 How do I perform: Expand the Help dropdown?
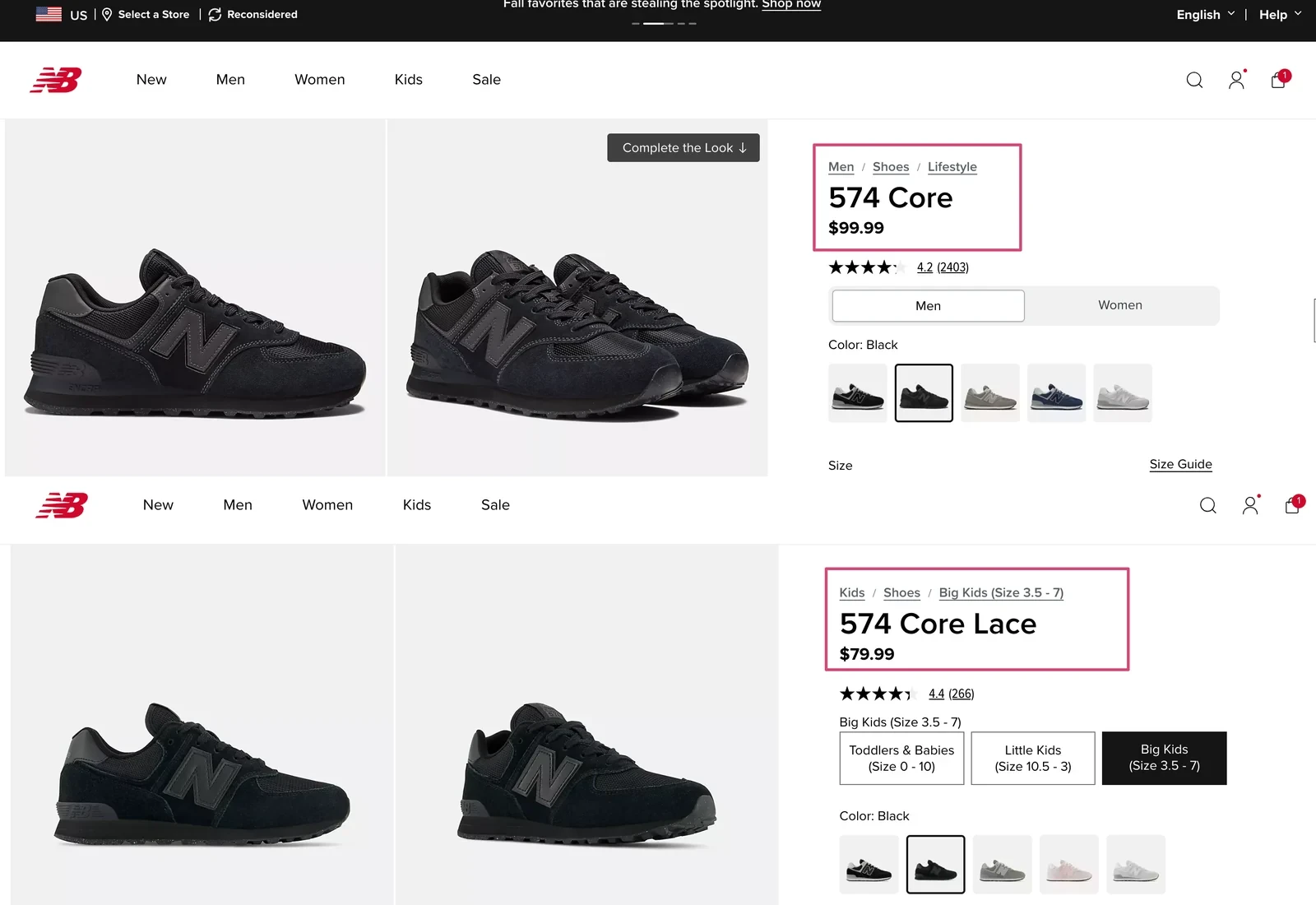1281,14
